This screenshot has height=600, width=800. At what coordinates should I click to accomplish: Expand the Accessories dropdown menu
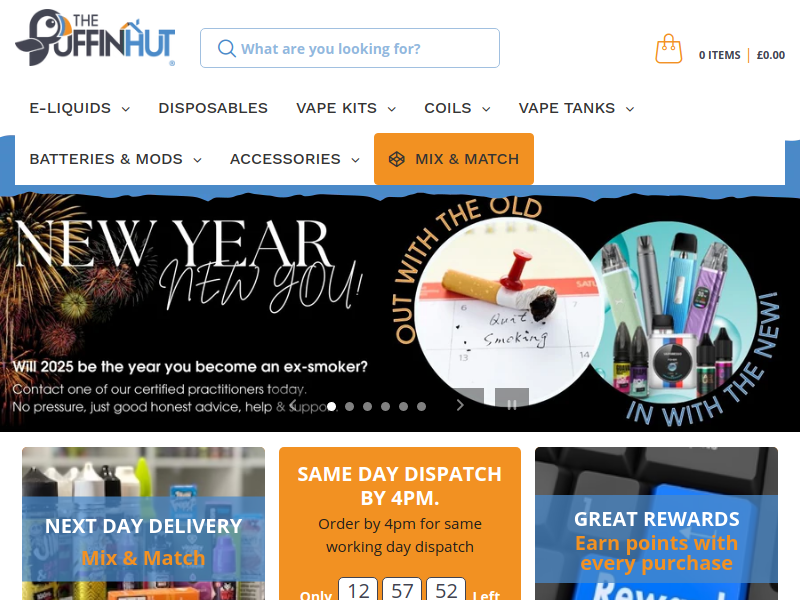click(x=295, y=159)
